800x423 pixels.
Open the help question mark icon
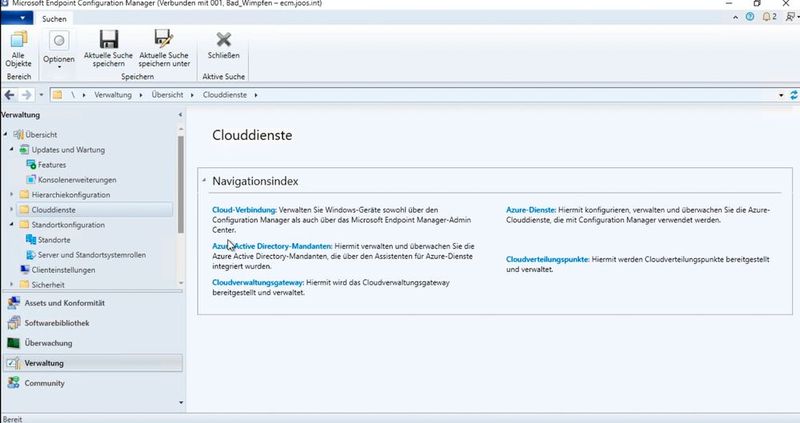point(750,17)
